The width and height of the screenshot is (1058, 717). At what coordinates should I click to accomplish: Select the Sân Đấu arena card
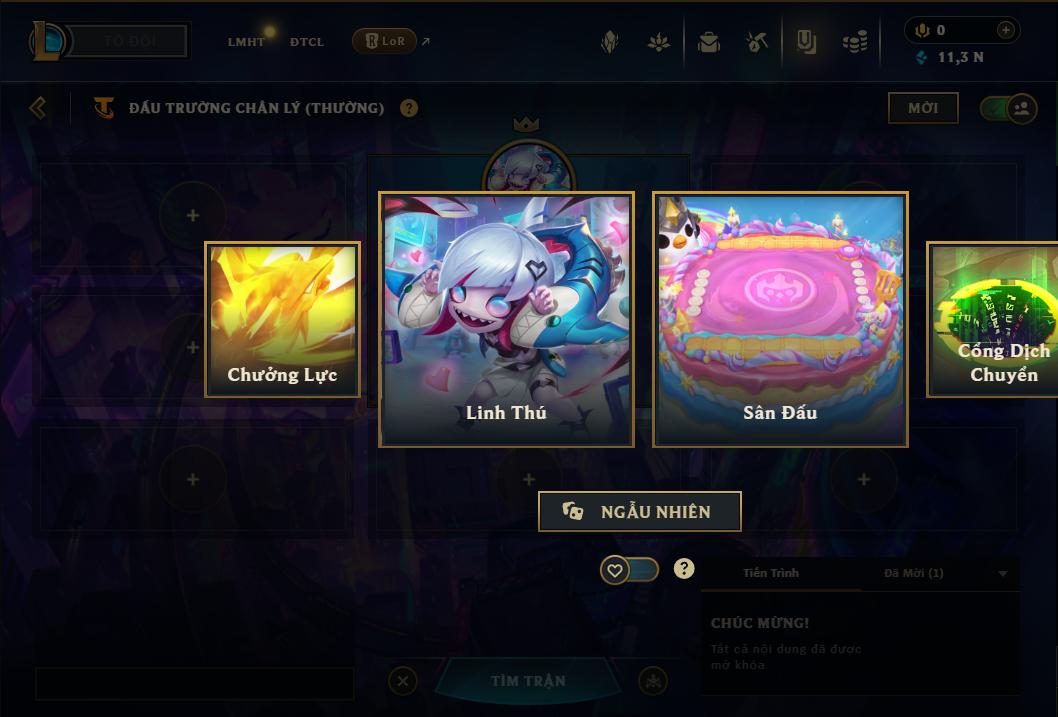781,320
